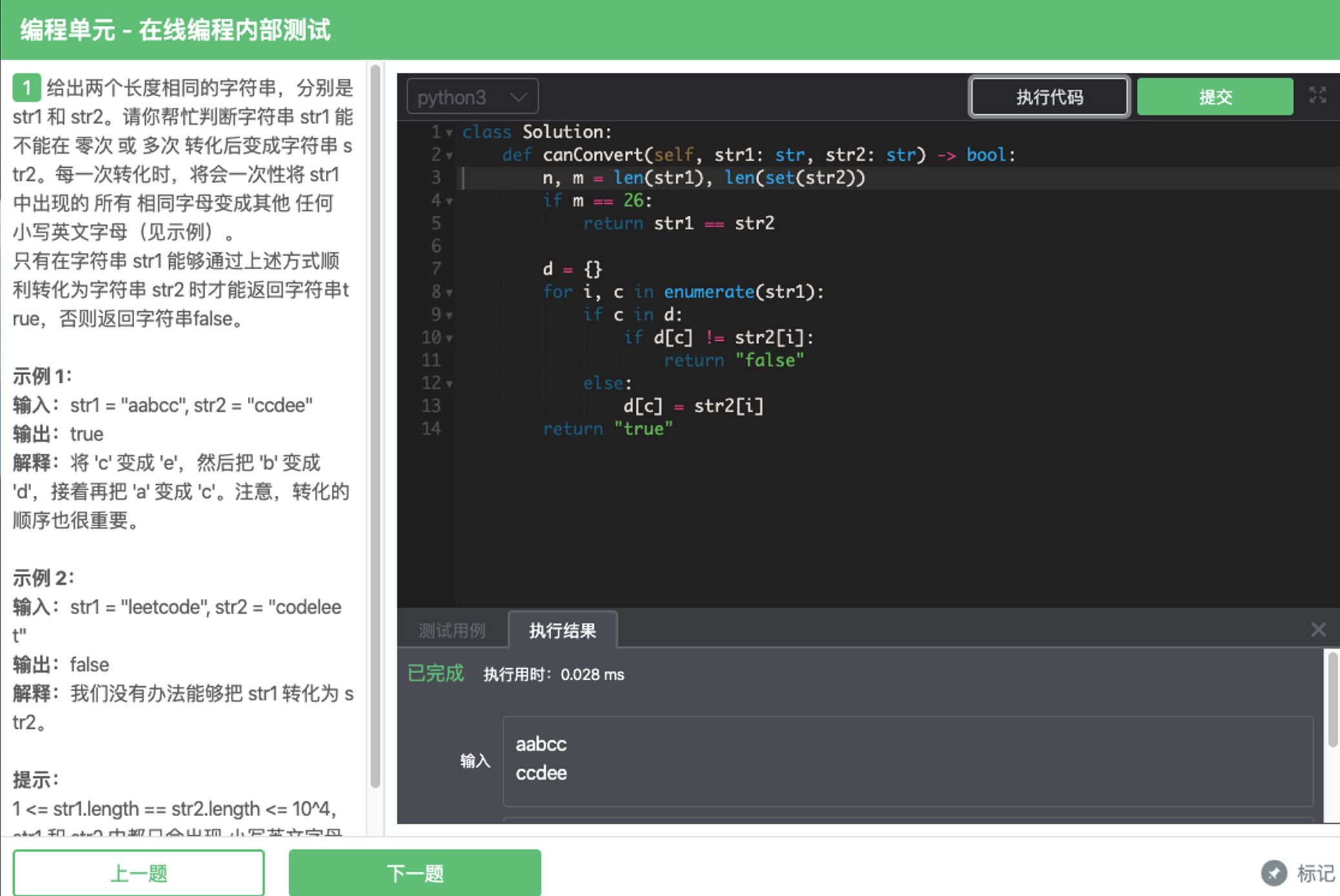Viewport: 1340px width, 896px height.
Task: Click code line 'd = {}'
Action: click(x=572, y=269)
